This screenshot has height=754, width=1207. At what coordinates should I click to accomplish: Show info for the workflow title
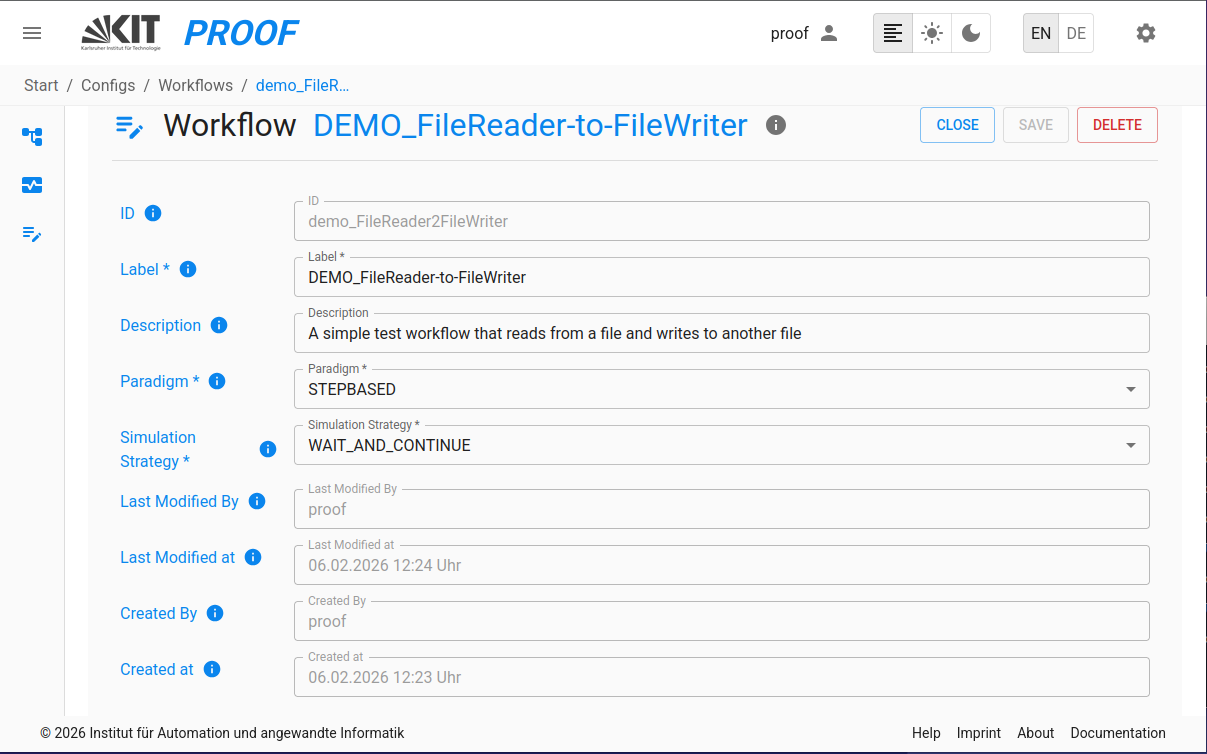coord(776,125)
